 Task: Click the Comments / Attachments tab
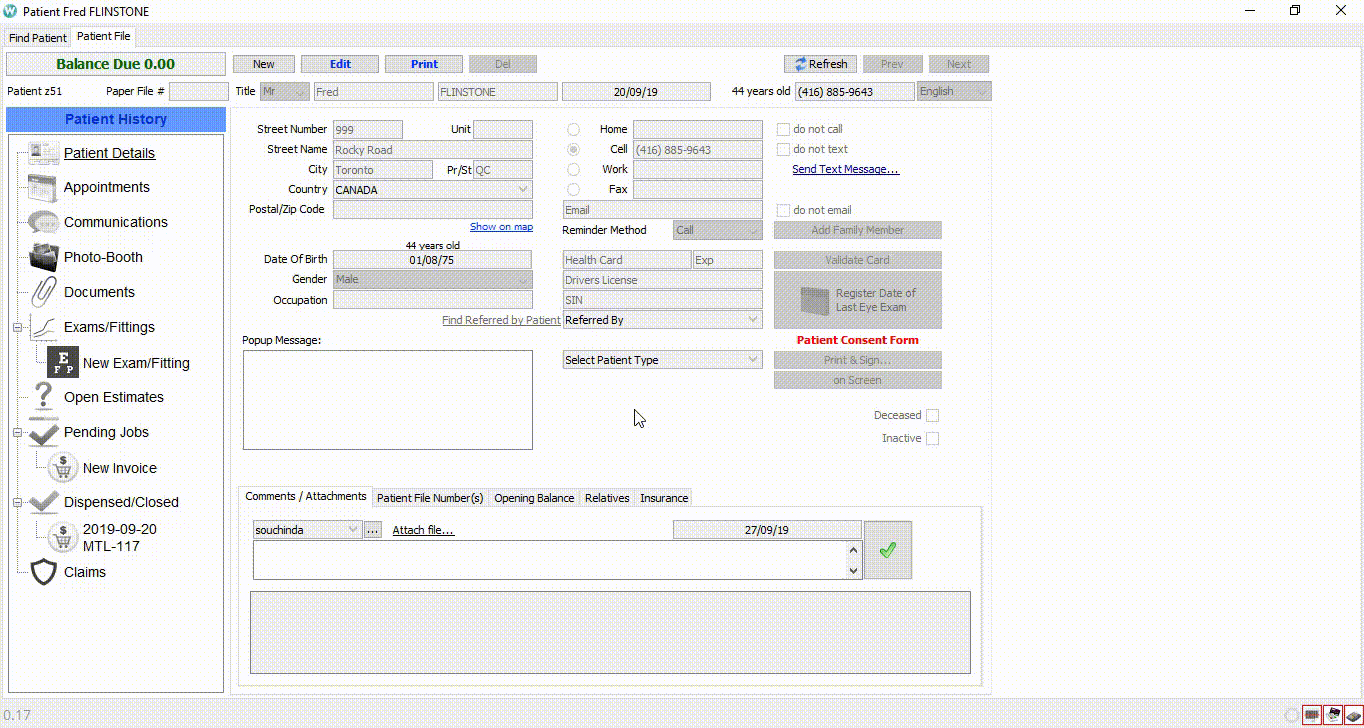point(306,496)
